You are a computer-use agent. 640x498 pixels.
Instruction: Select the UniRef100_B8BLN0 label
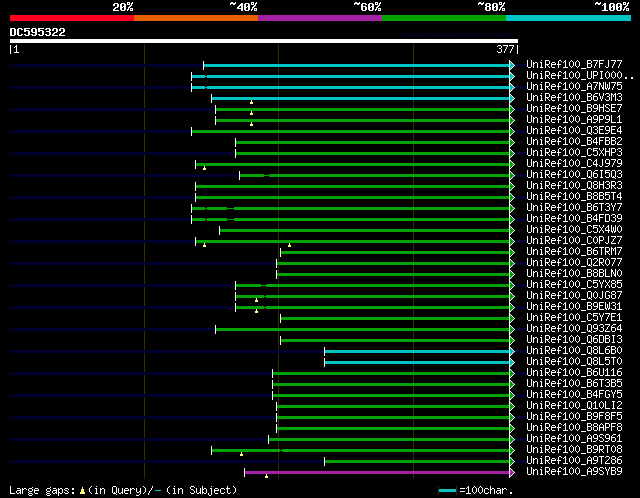pos(574,273)
